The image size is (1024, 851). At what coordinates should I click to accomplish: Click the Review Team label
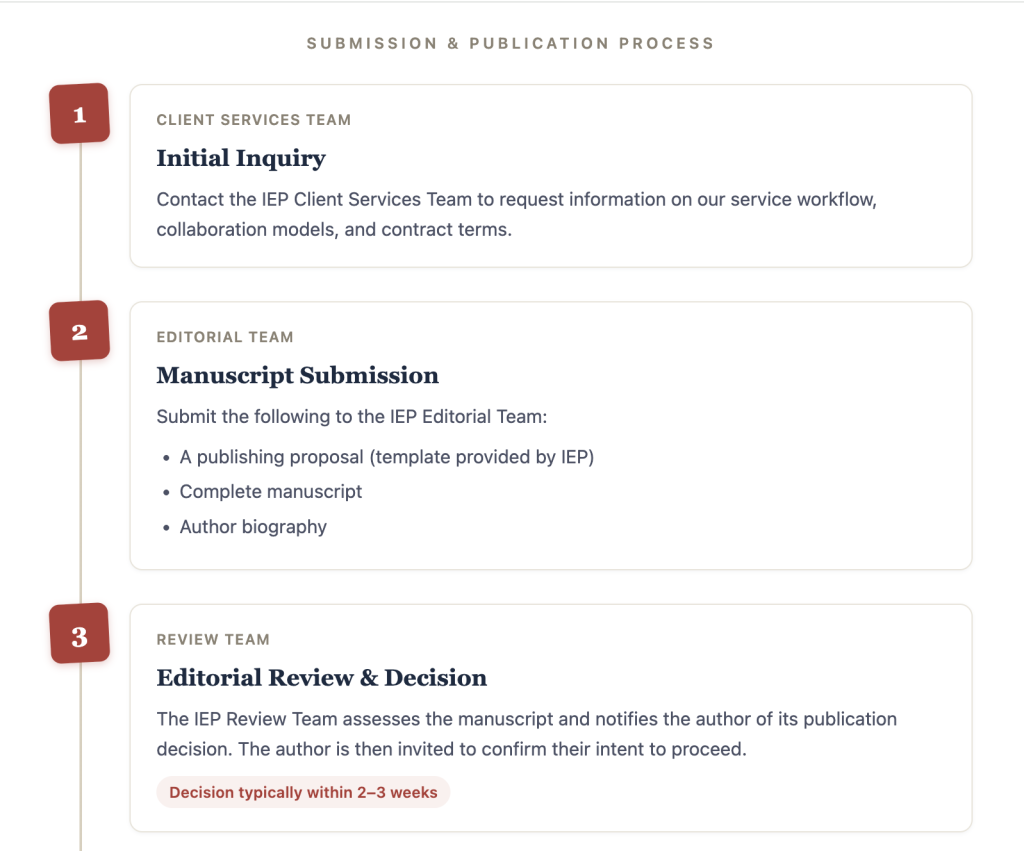pyautogui.click(x=213, y=639)
